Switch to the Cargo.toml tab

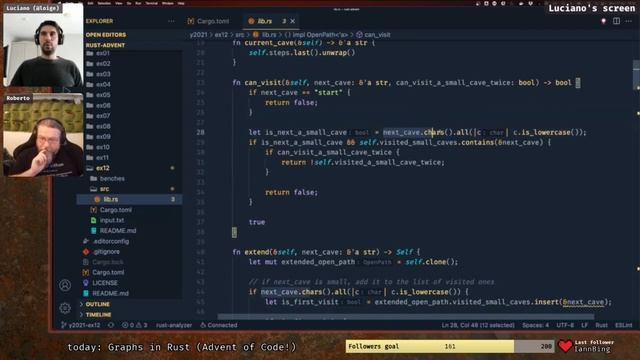pyautogui.click(x=209, y=21)
